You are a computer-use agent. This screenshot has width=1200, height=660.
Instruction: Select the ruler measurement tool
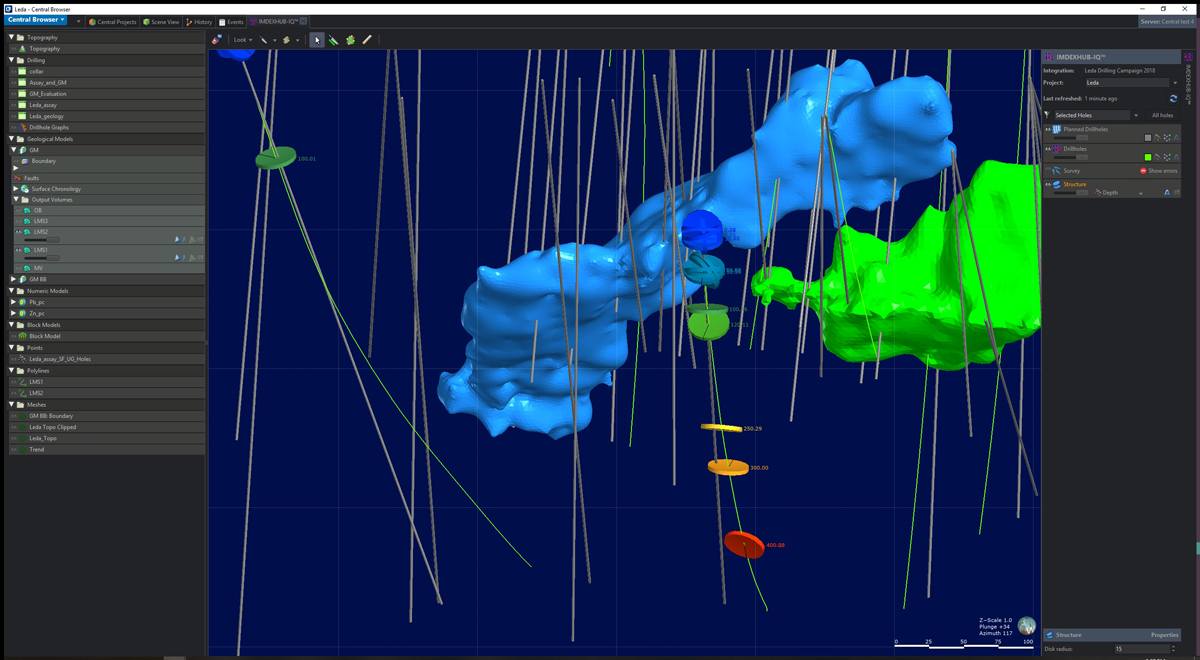coord(367,40)
